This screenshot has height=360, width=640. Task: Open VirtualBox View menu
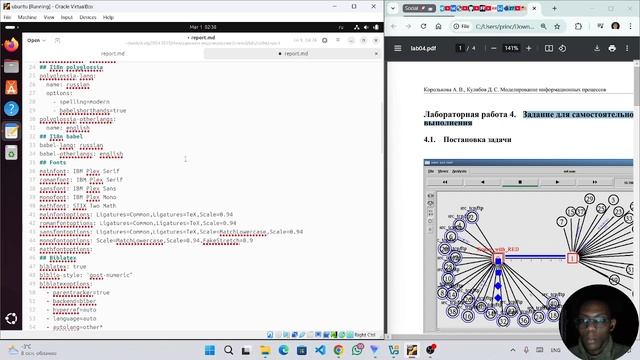(49, 17)
